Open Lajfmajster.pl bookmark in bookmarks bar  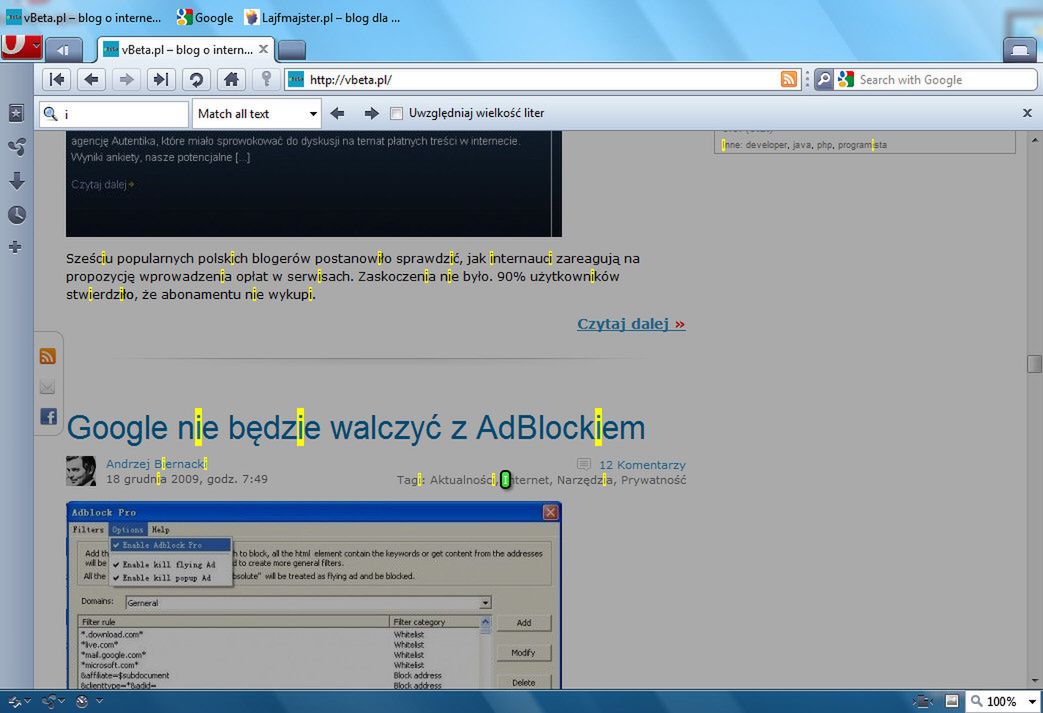tap(322, 18)
